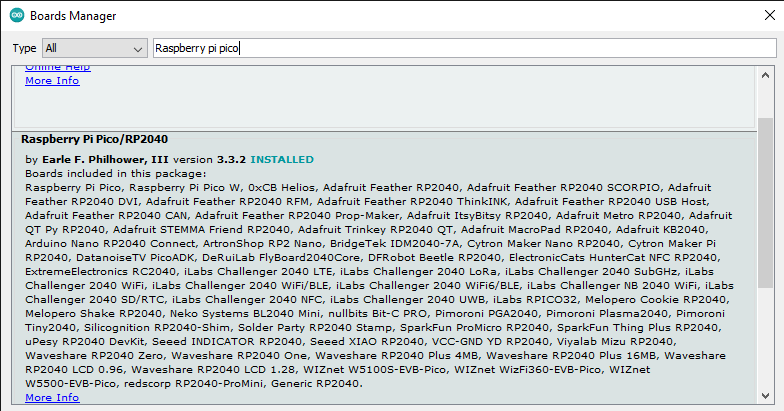Image resolution: width=784 pixels, height=411 pixels.
Task: Select the Raspberry Pi Pico/RP2040 package title
Action: click(x=94, y=140)
